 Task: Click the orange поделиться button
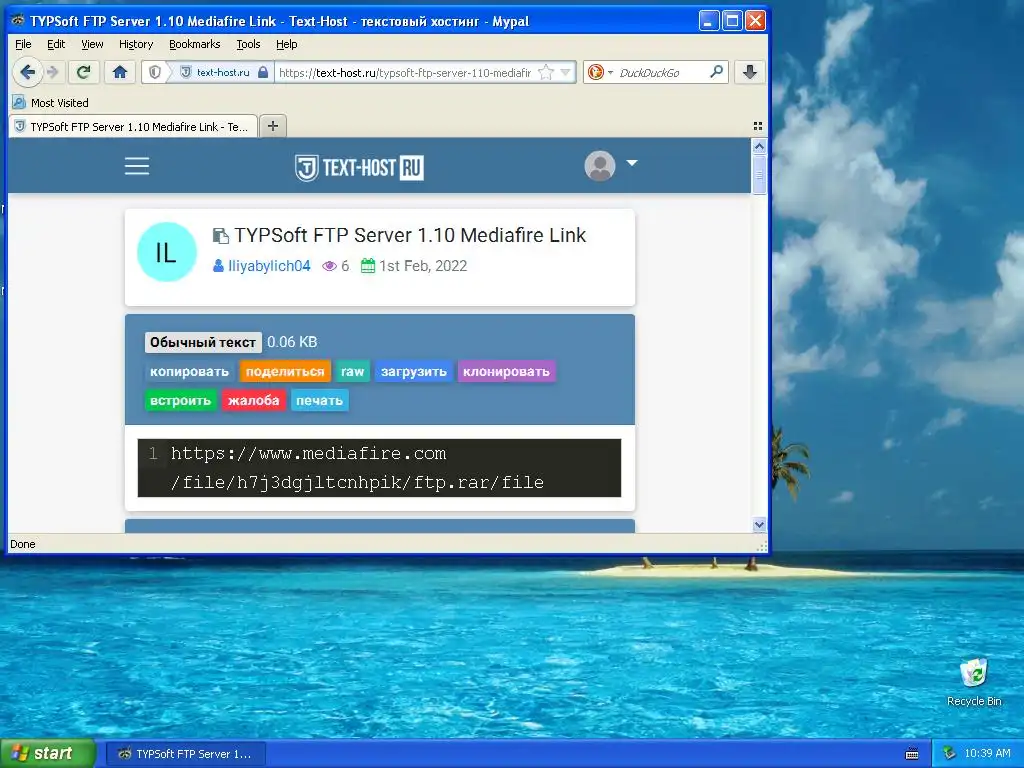pyautogui.click(x=285, y=372)
